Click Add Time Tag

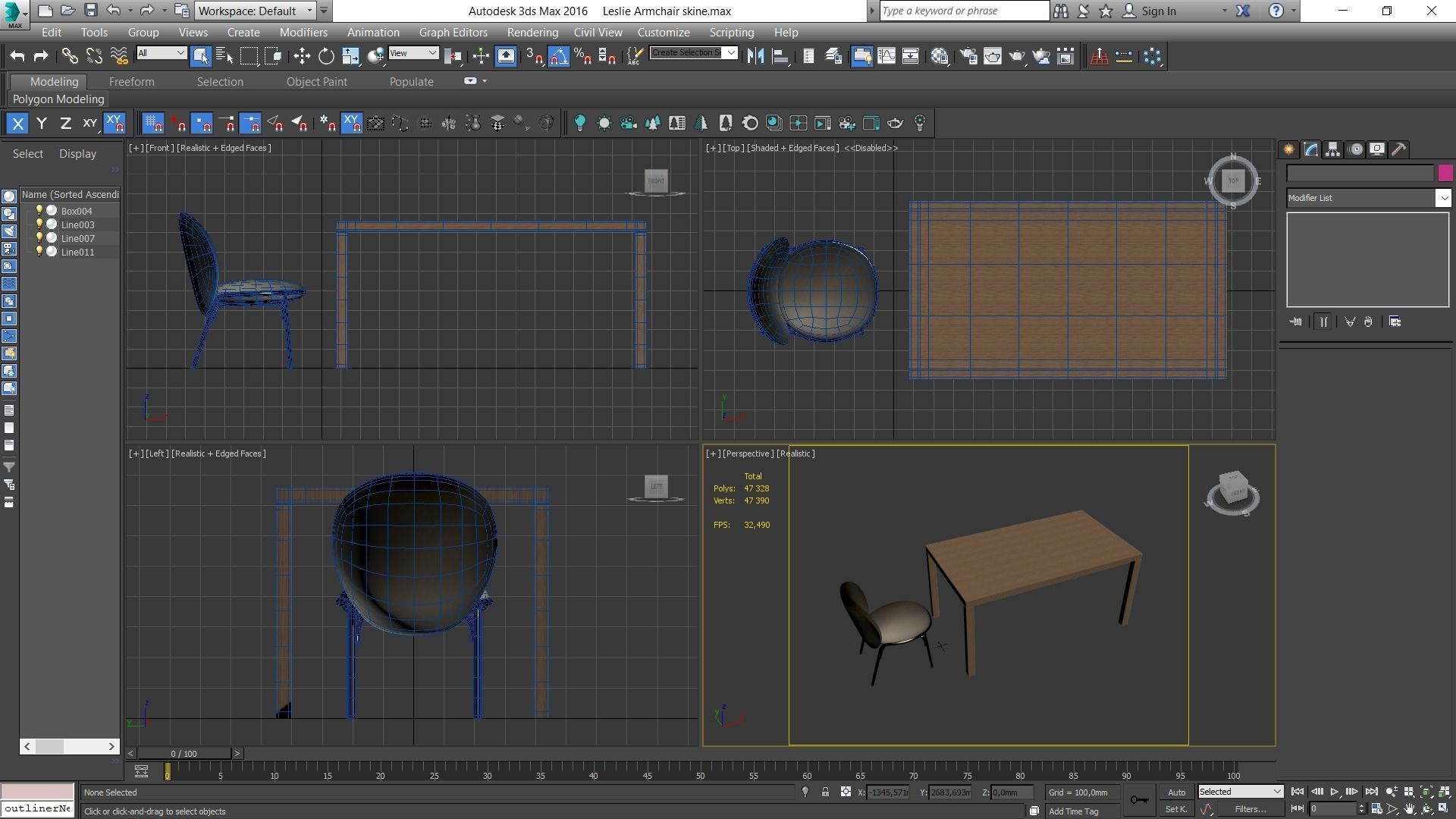[x=1073, y=811]
